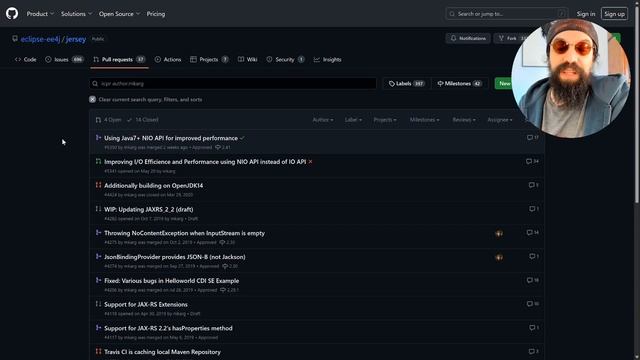Viewport: 640px width, 360px height.
Task: Click the Notifications button
Action: (x=468, y=38)
